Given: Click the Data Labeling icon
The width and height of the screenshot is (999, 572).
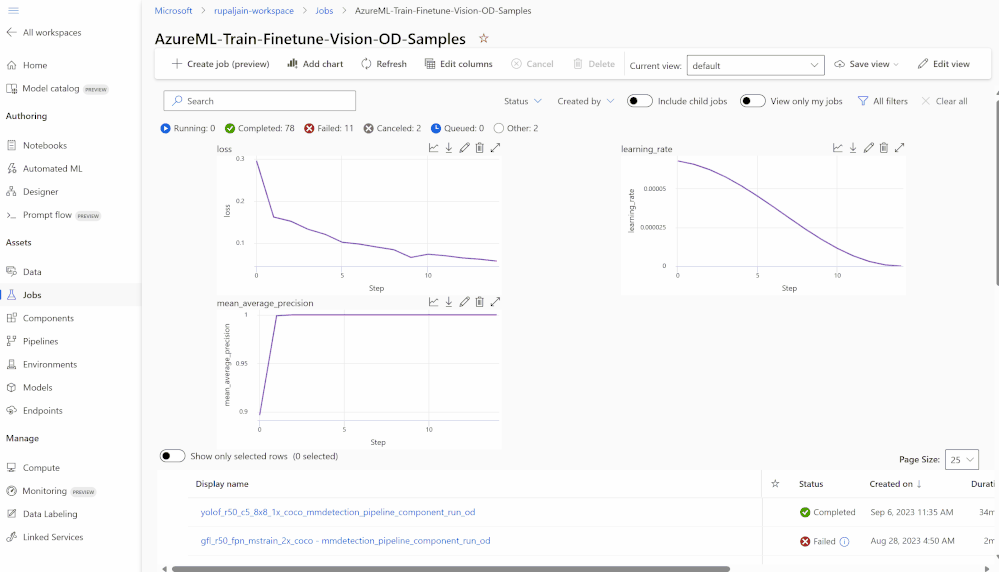Looking at the screenshot, I should (x=11, y=514).
